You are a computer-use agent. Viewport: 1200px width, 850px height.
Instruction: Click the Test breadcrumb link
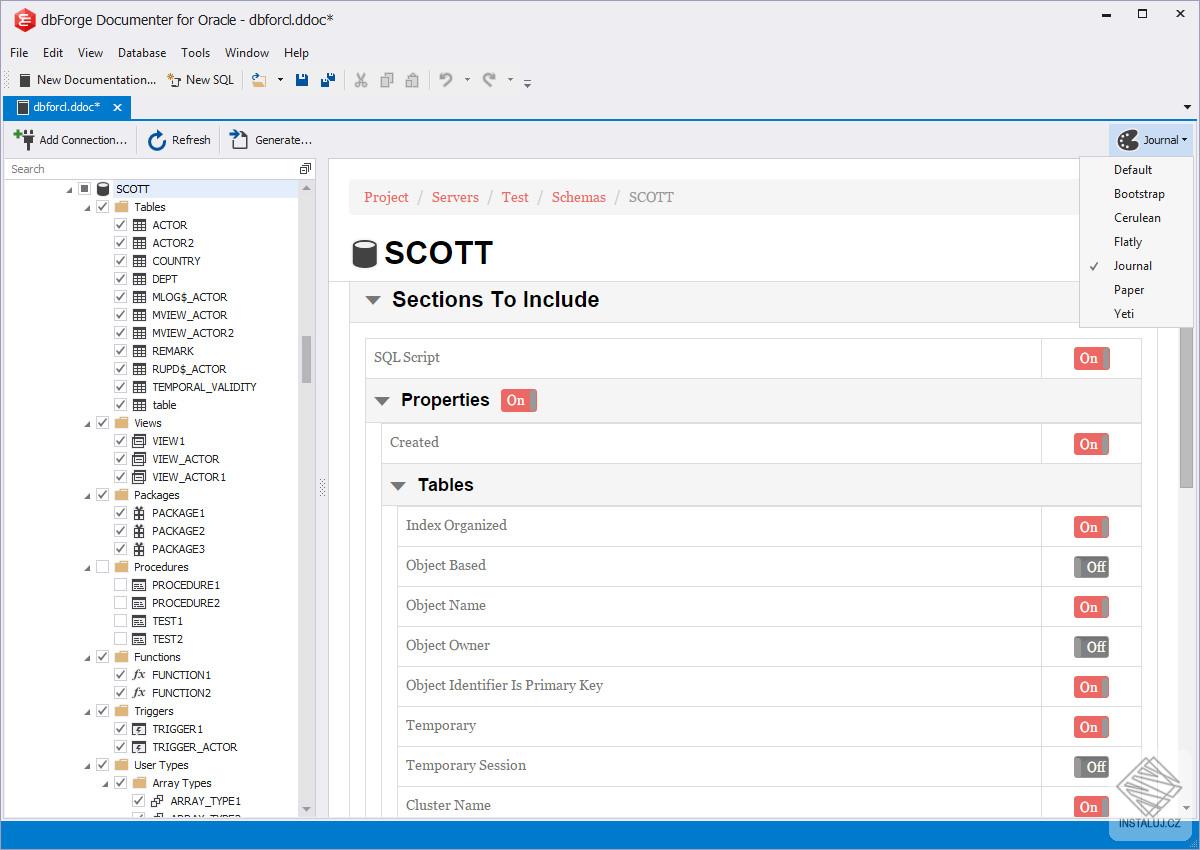click(x=515, y=197)
